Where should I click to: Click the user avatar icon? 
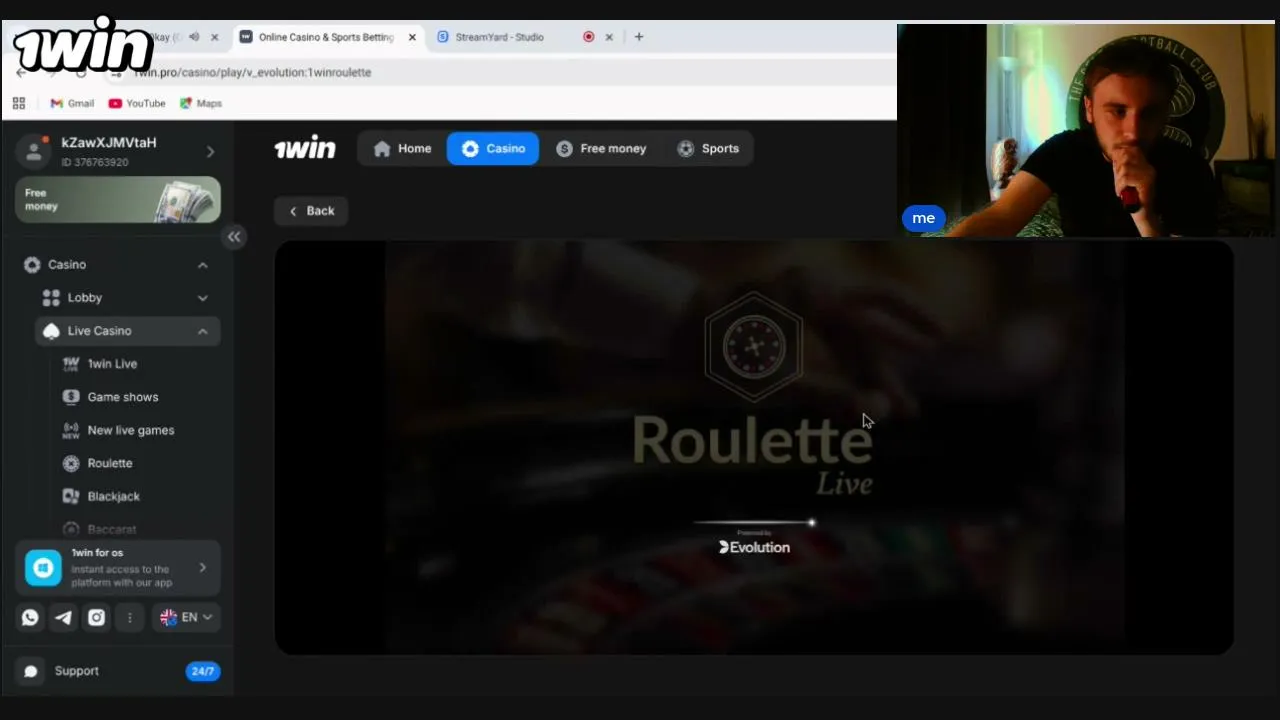point(34,150)
